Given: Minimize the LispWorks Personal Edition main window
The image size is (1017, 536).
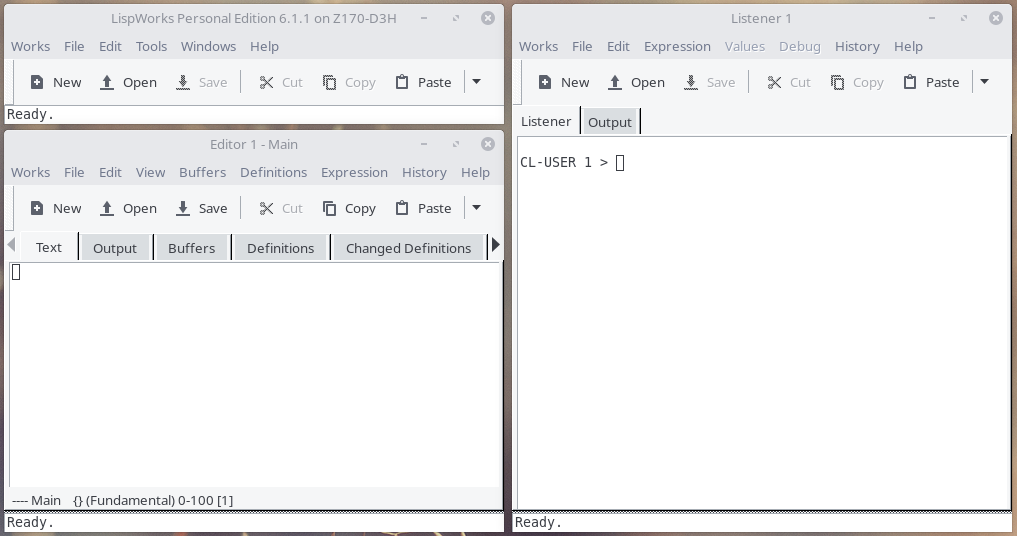Looking at the screenshot, I should pos(424,18).
